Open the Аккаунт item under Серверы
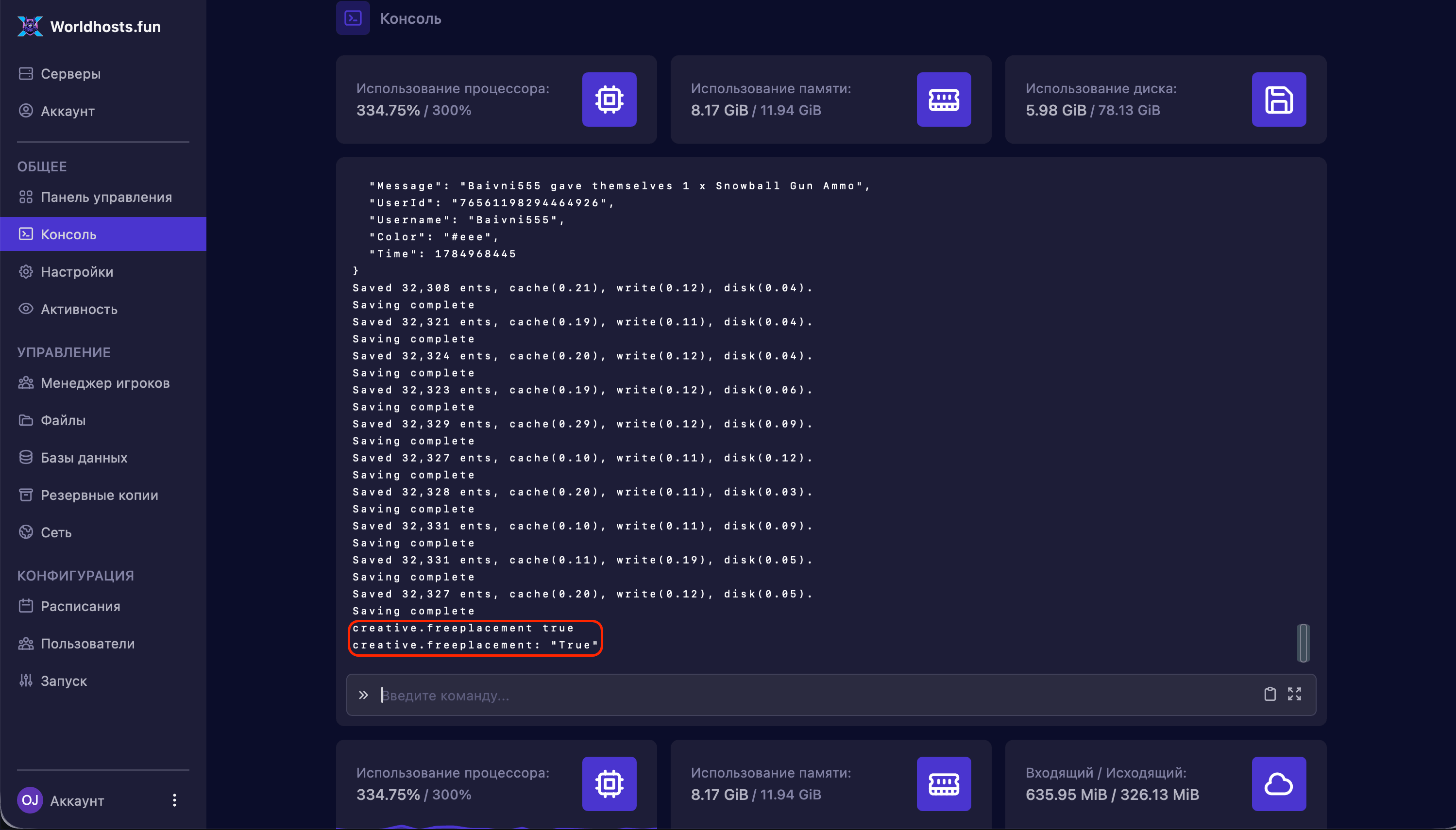This screenshot has width=1456, height=830. click(102, 111)
